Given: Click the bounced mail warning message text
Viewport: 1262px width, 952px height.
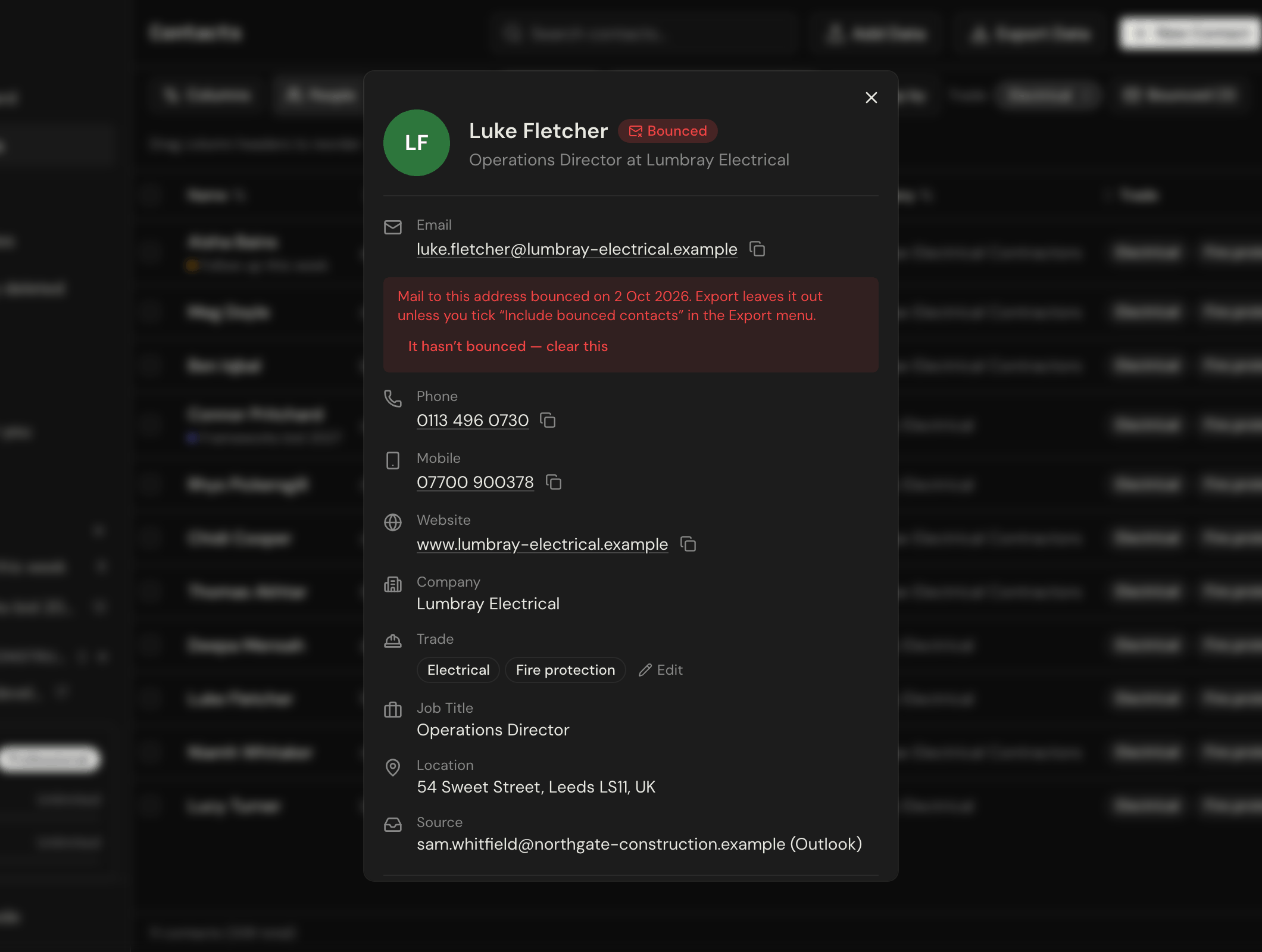Looking at the screenshot, I should pyautogui.click(x=610, y=306).
